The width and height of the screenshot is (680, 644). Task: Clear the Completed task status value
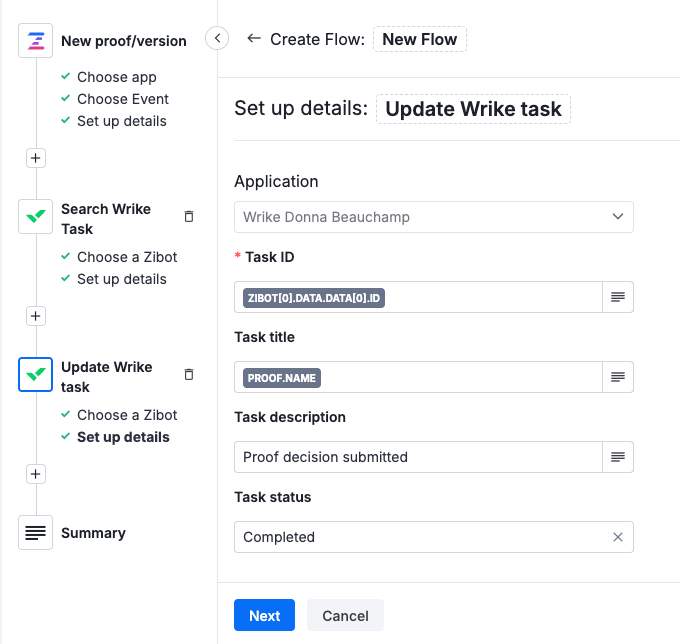pos(618,537)
